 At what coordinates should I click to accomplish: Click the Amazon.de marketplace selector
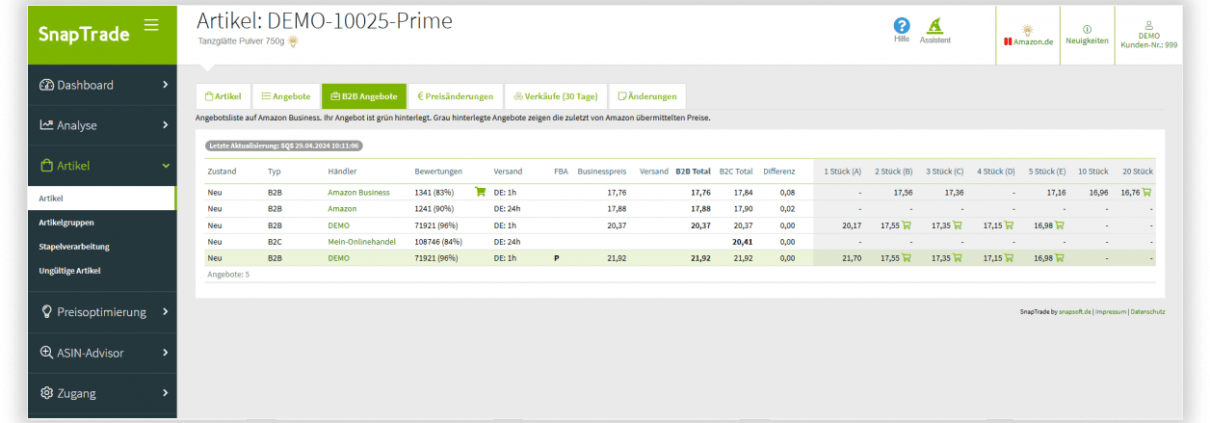tap(1028, 41)
